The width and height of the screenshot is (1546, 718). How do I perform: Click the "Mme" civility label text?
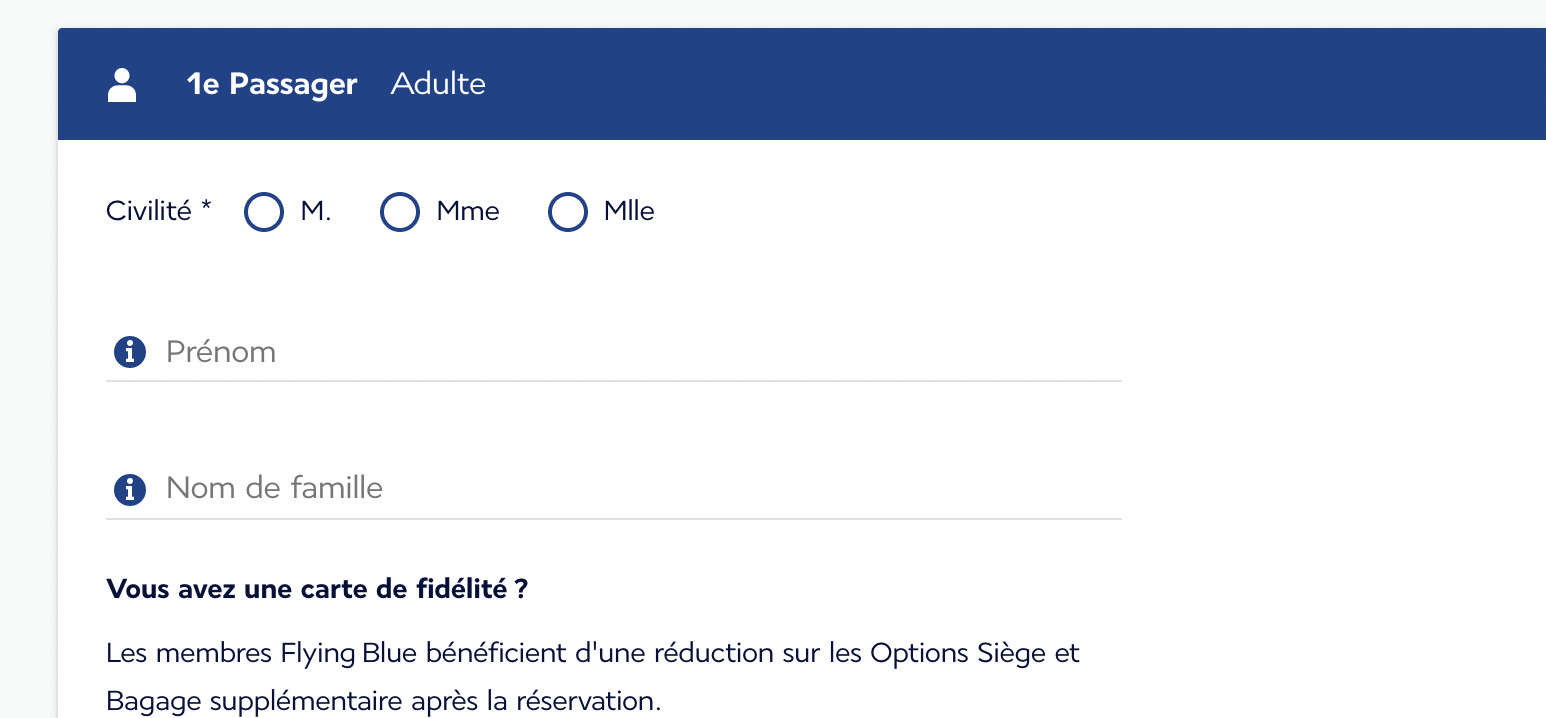[468, 212]
